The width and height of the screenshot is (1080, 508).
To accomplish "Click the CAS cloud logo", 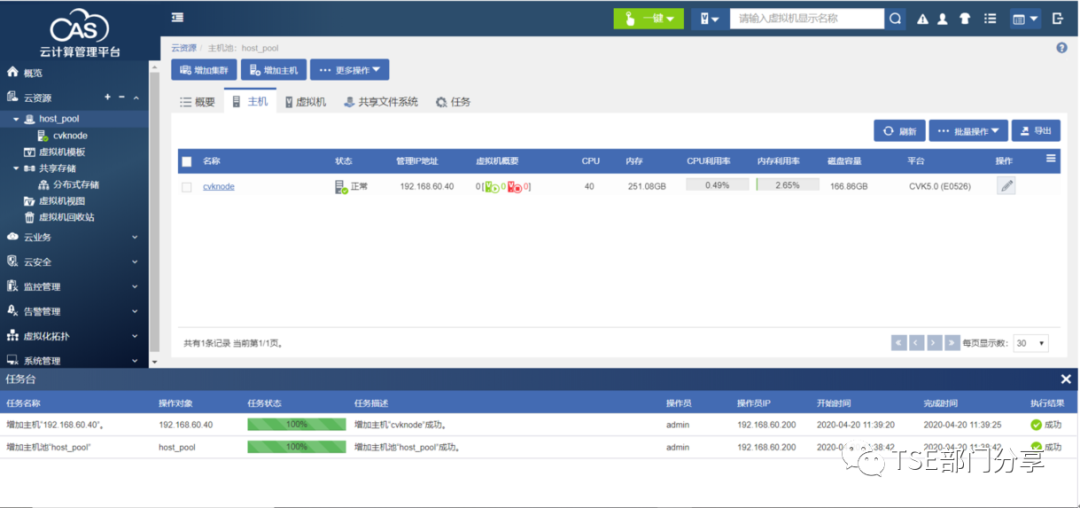I will pos(80,26).
